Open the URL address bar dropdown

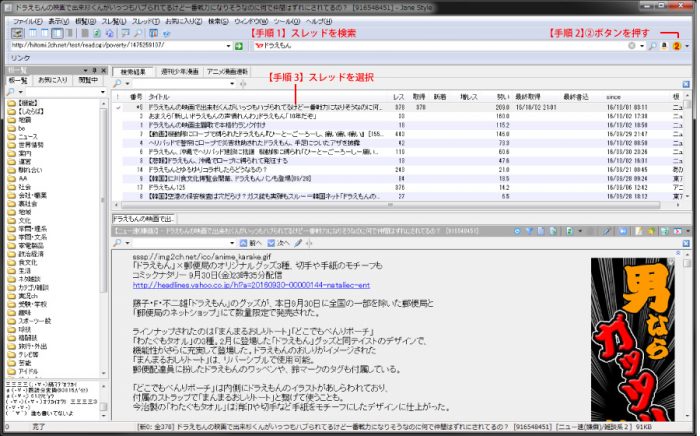[229, 46]
